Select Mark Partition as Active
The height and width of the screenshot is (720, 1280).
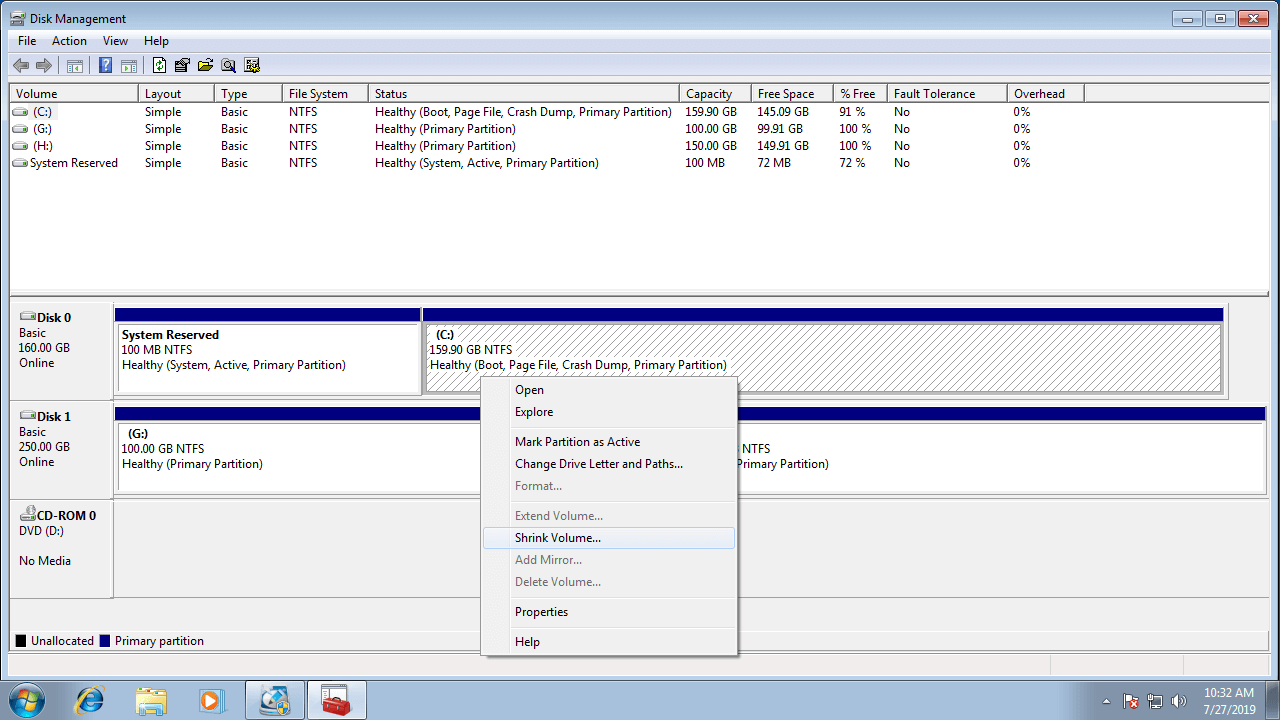[577, 442]
